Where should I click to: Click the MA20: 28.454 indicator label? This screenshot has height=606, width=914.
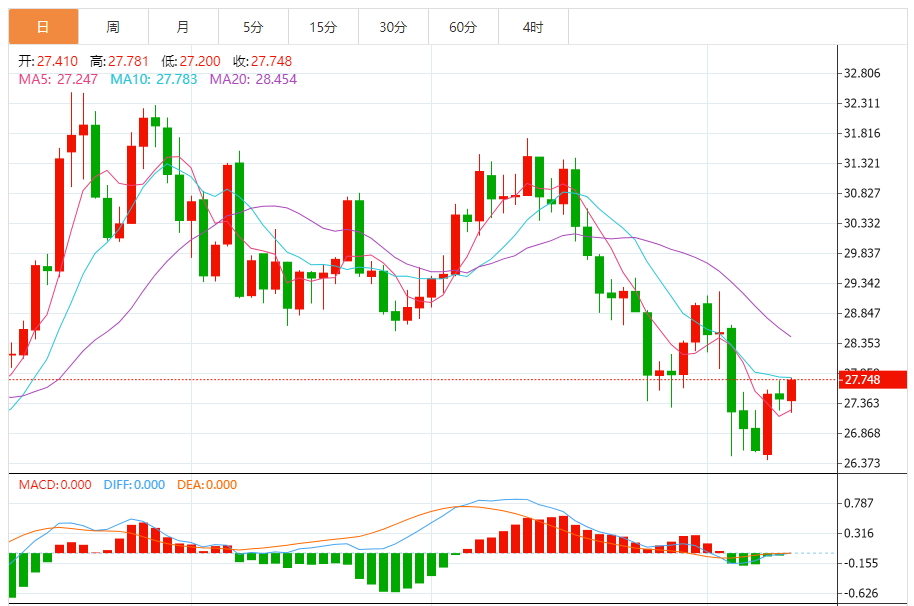(x=253, y=79)
